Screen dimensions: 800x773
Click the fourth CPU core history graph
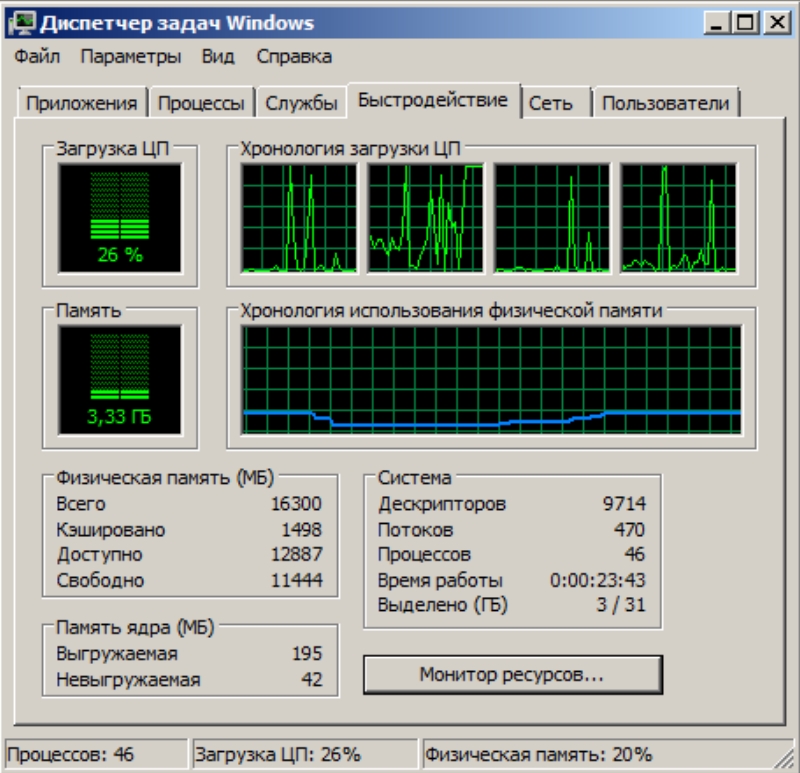pos(678,218)
